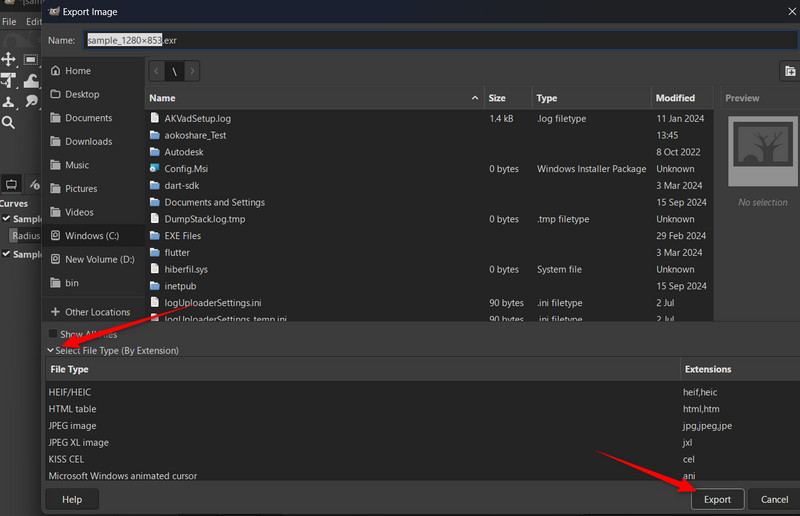Select the Clone stamp tool in toolbox
The image size is (800, 516).
8,102
